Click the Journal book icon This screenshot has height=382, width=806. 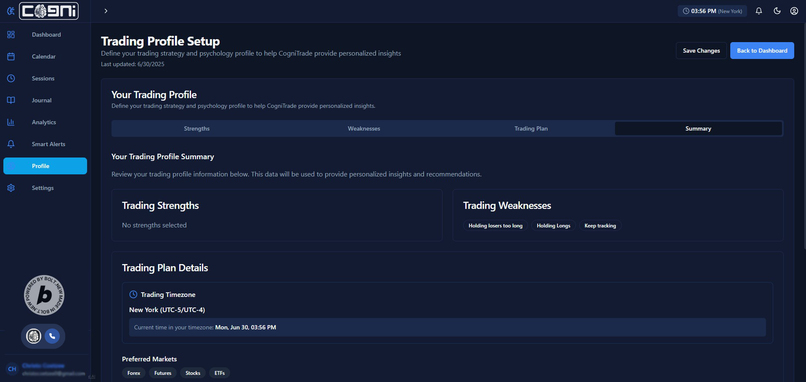[x=11, y=100]
